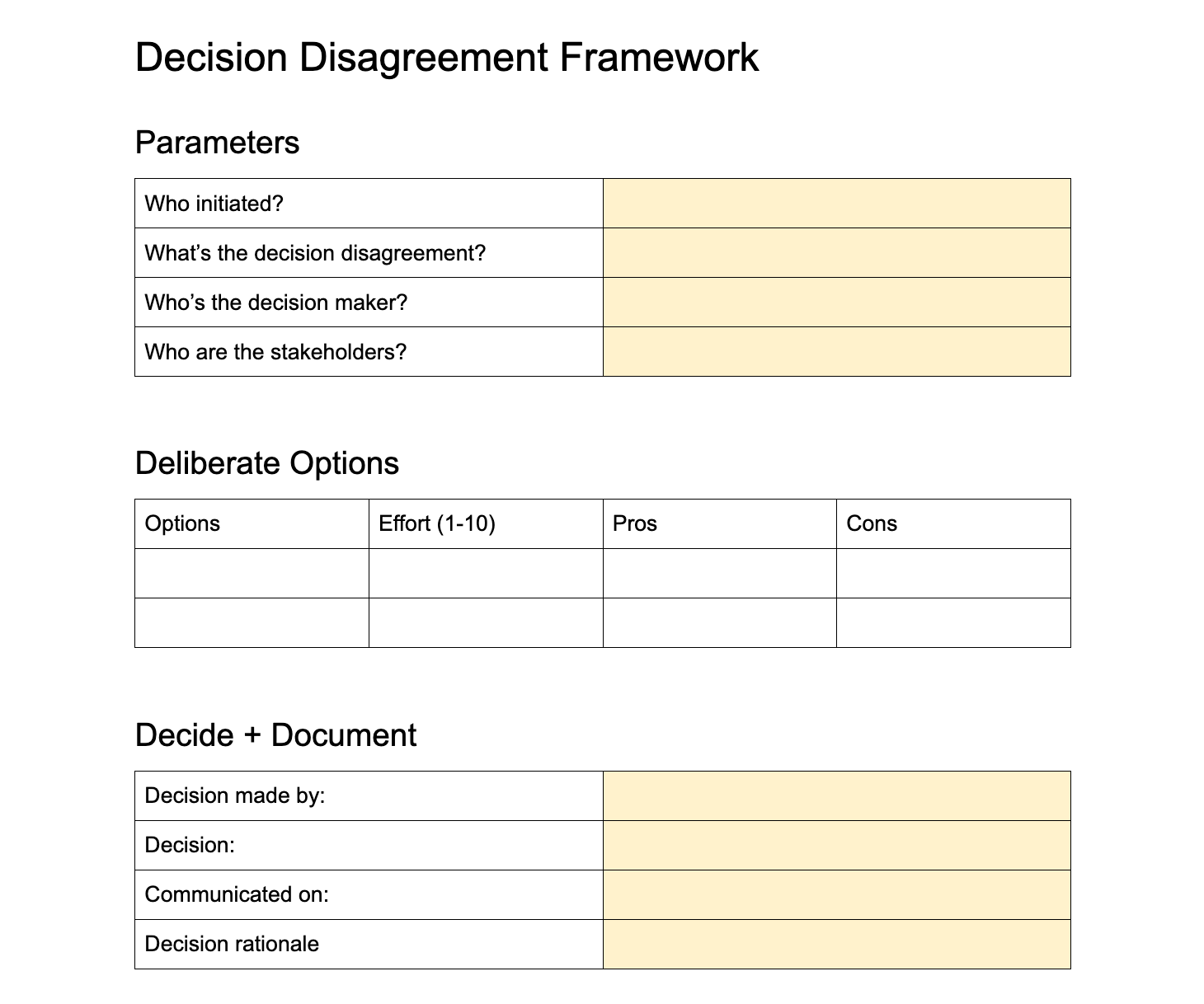Click the yellow cell beside 'Who initiated?'

click(x=836, y=204)
